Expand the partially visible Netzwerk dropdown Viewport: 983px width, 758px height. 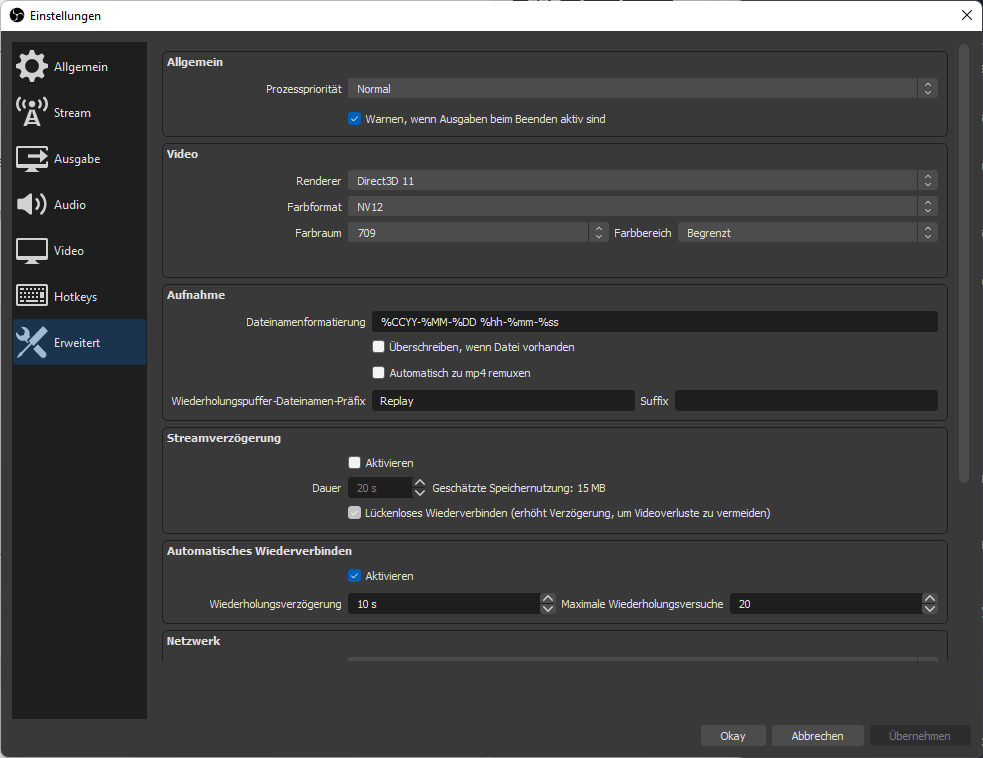(x=643, y=659)
